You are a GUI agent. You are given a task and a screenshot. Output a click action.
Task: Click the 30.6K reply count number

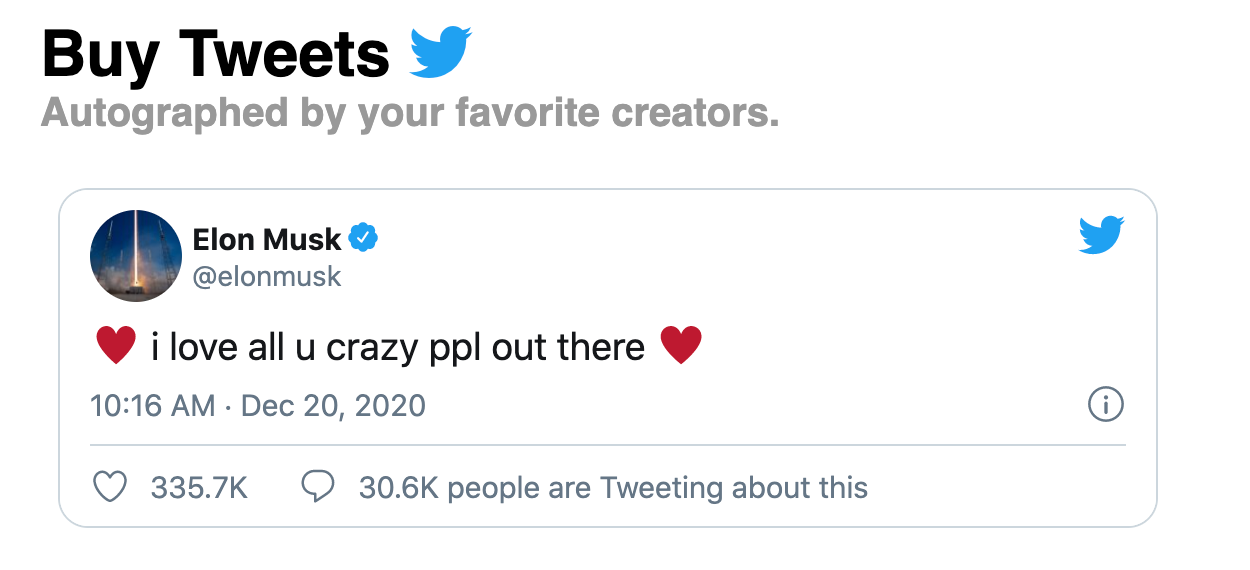[400, 488]
